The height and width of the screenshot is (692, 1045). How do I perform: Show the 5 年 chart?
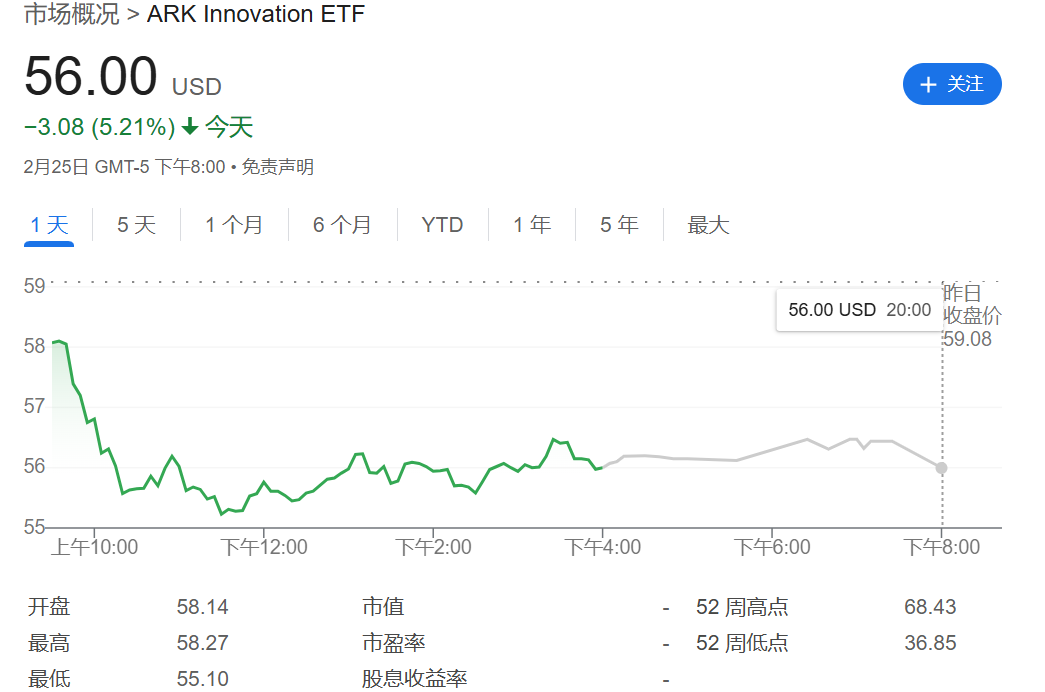619,225
